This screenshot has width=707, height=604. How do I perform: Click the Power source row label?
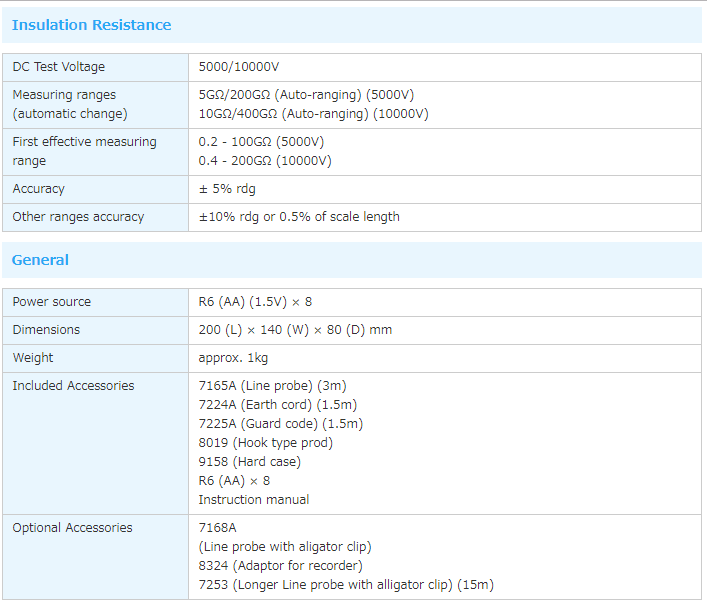[x=51, y=302]
